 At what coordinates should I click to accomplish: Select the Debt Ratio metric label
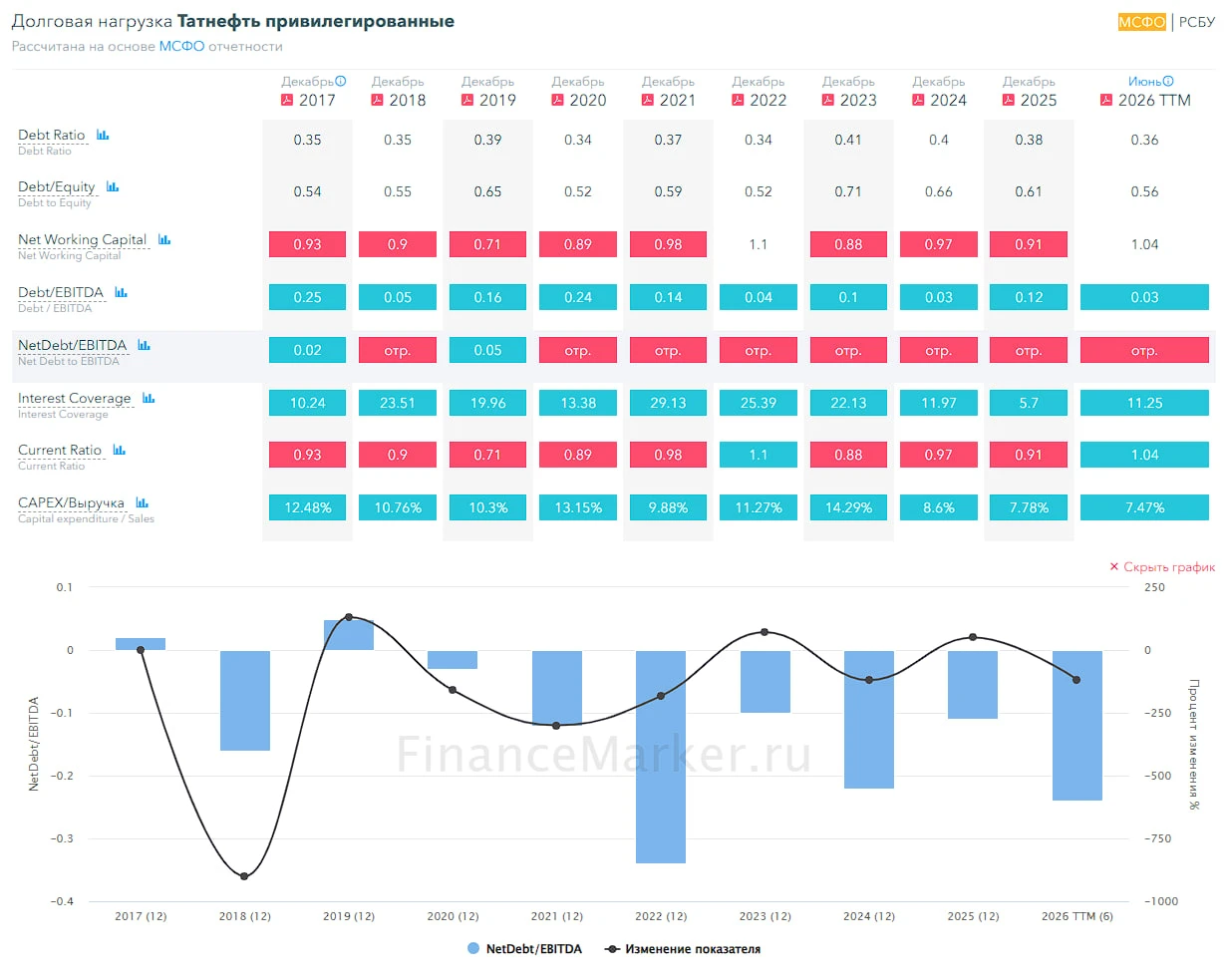[52, 135]
